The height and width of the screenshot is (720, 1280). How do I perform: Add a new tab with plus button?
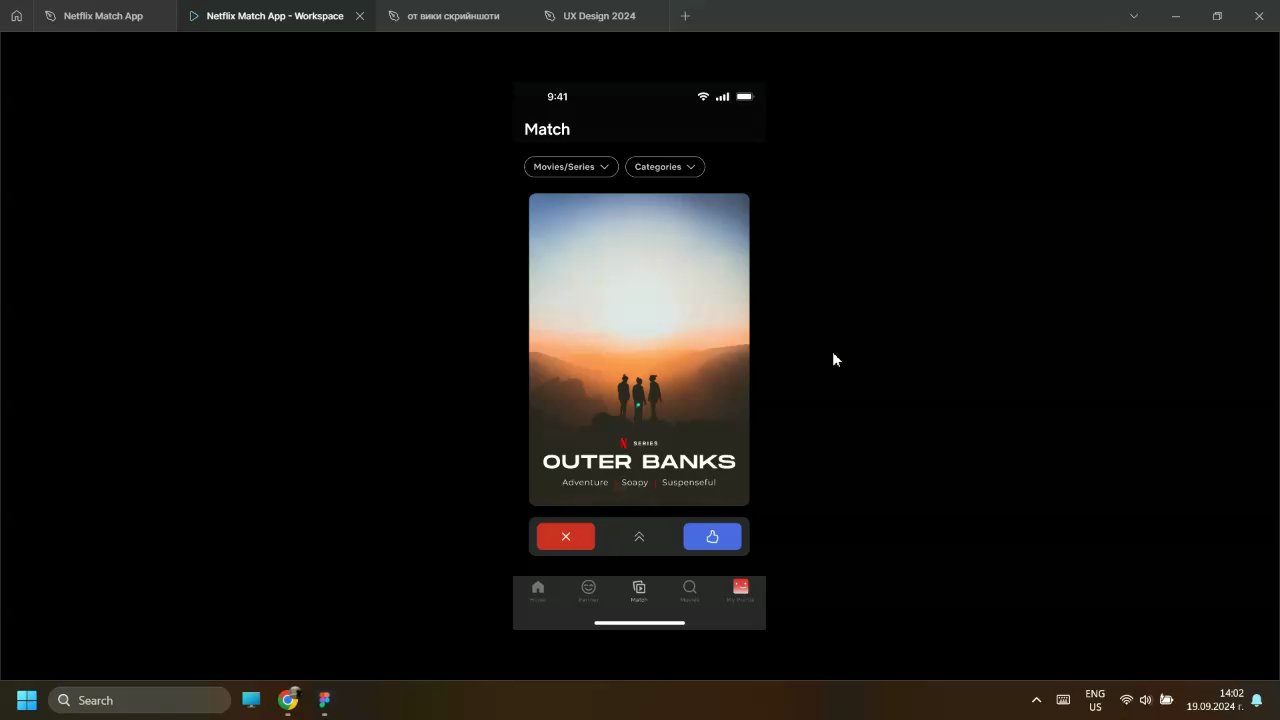click(685, 16)
